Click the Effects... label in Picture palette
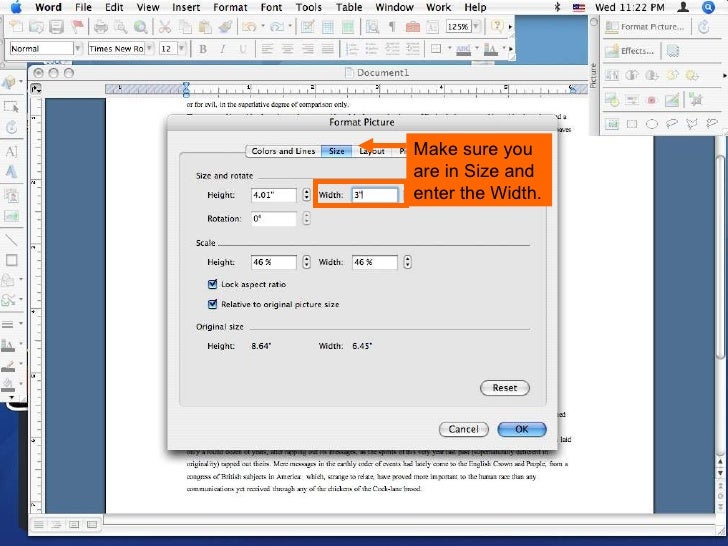The width and height of the screenshot is (728, 546). click(x=637, y=51)
